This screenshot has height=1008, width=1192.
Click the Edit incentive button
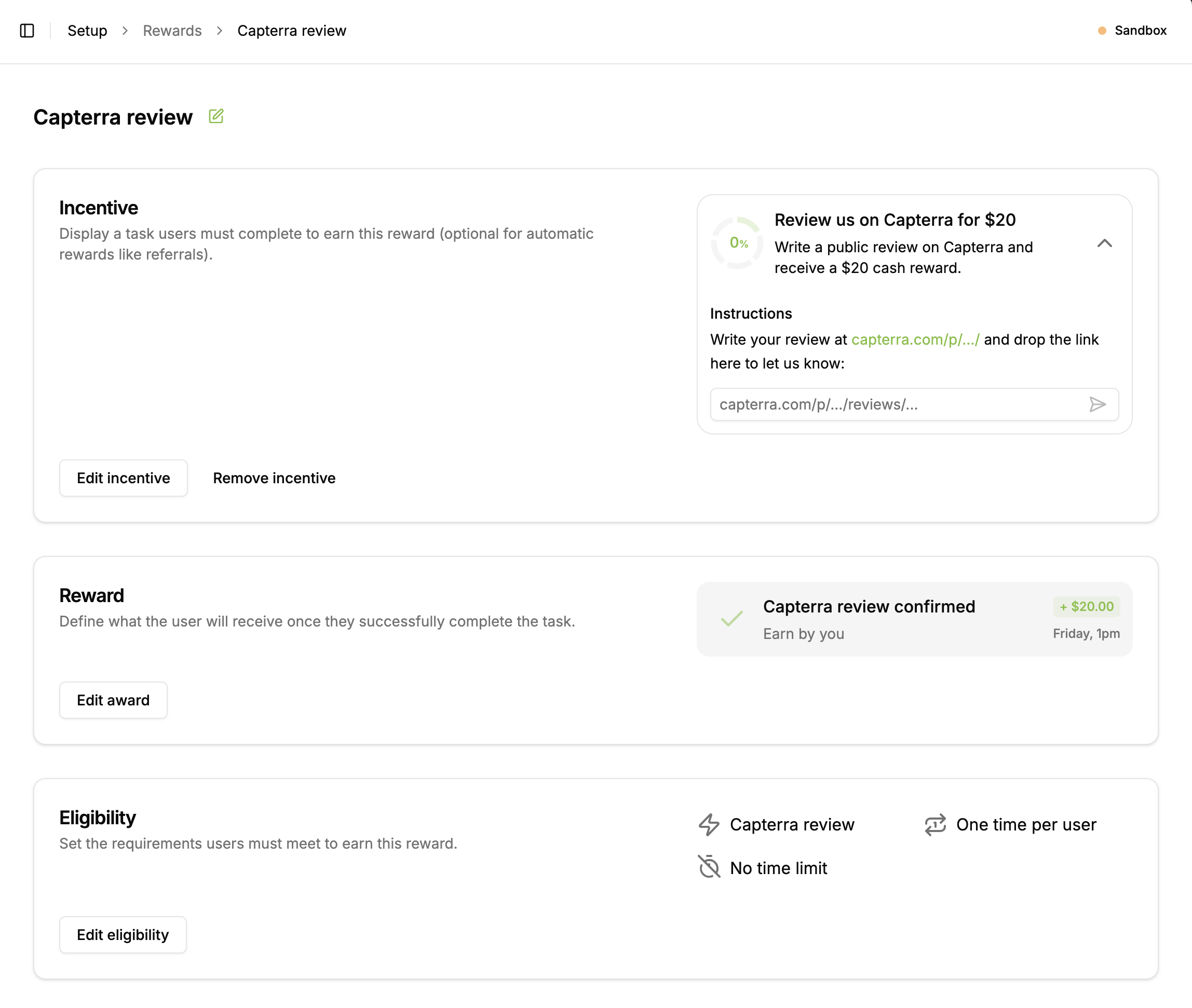(124, 478)
